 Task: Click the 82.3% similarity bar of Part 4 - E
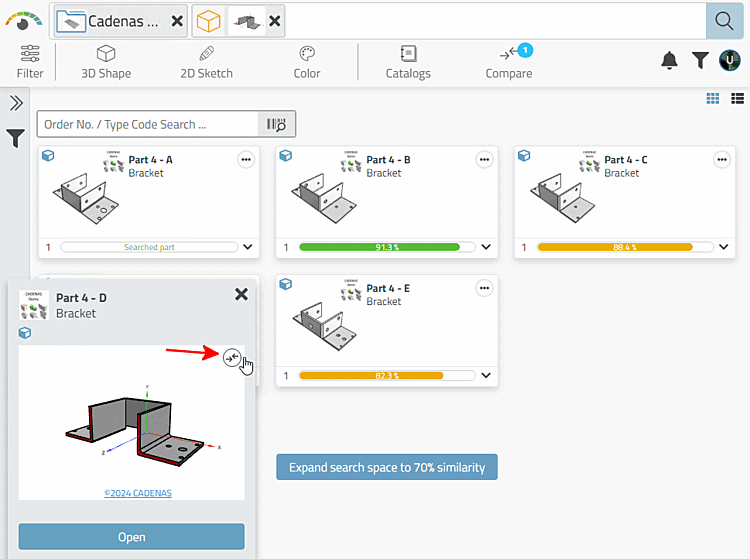click(387, 376)
